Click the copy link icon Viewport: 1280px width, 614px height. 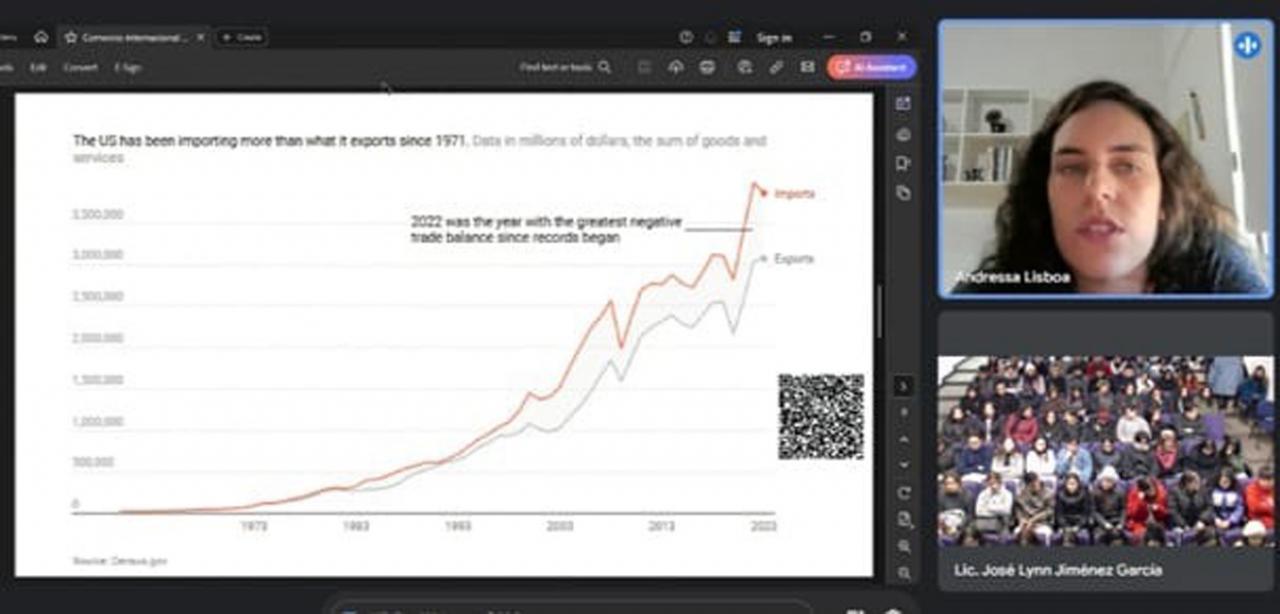point(776,67)
